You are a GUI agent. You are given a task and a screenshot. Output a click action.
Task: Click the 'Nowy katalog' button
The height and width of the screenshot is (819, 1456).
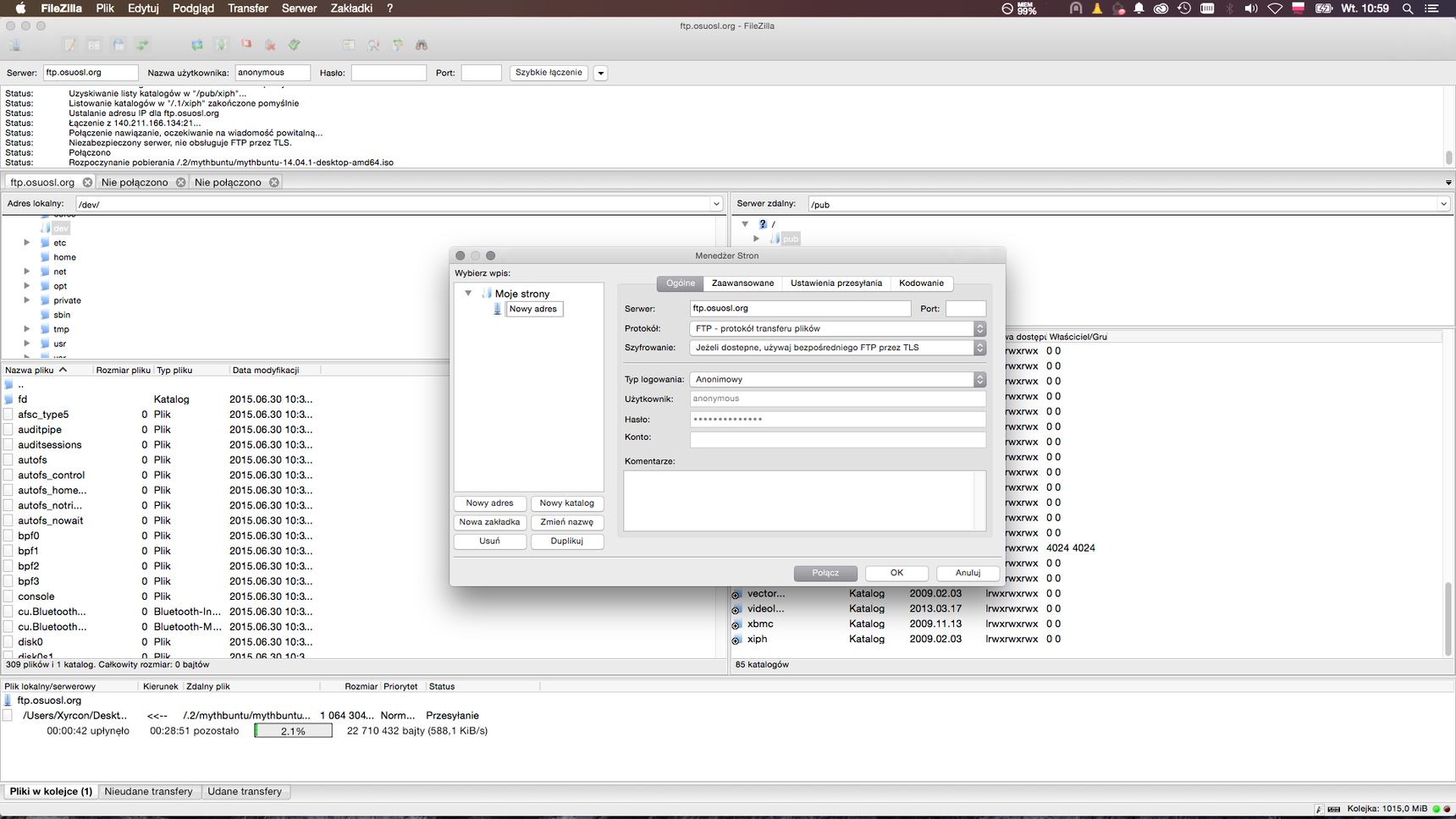(x=567, y=503)
